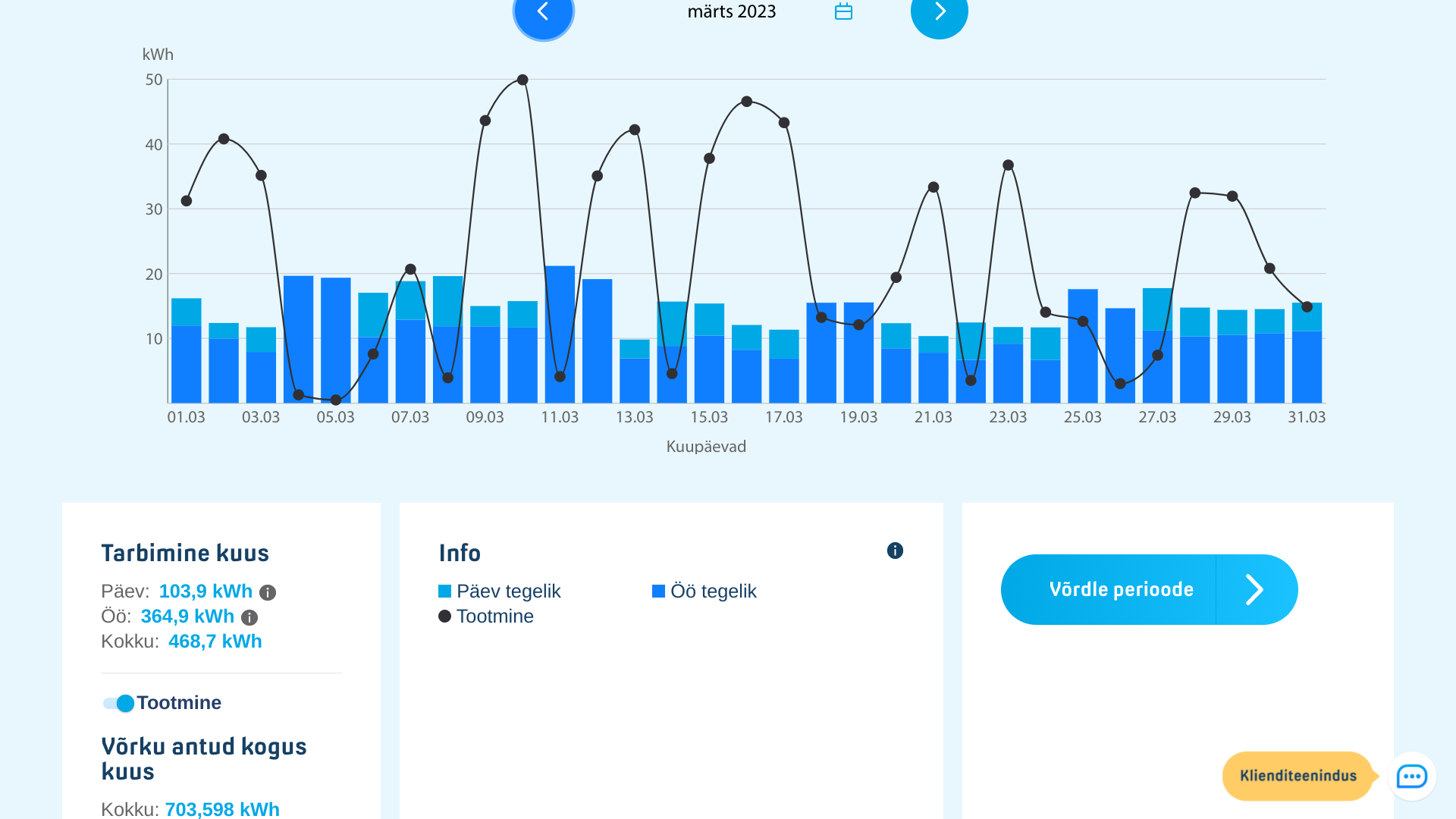Click the light blue Päev tegelik swatch
The width and height of the screenshot is (1456, 819).
tap(445, 591)
